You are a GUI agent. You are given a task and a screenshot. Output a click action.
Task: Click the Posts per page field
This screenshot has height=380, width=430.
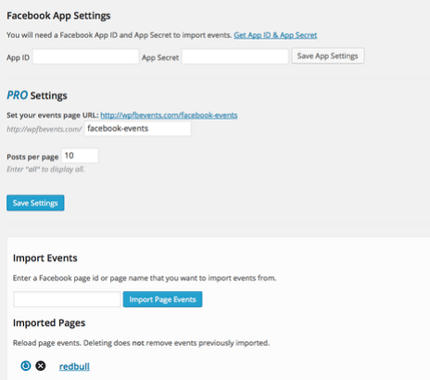coord(80,156)
